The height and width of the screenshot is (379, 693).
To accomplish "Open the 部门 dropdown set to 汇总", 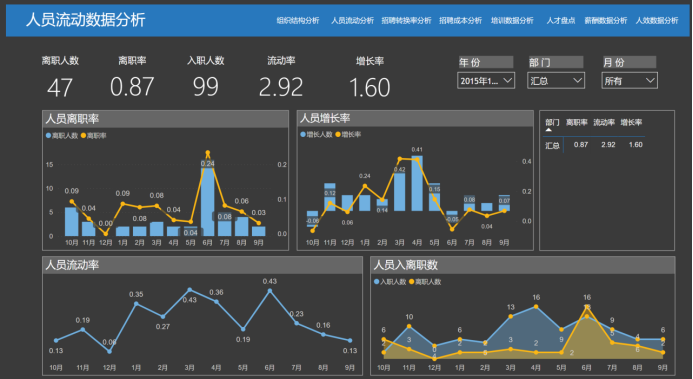I will [x=556, y=81].
